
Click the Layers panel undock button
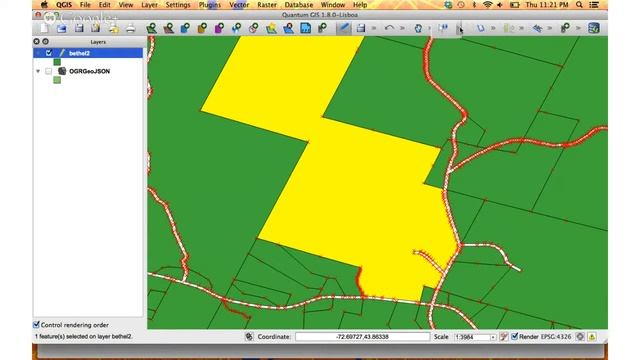tap(45, 42)
